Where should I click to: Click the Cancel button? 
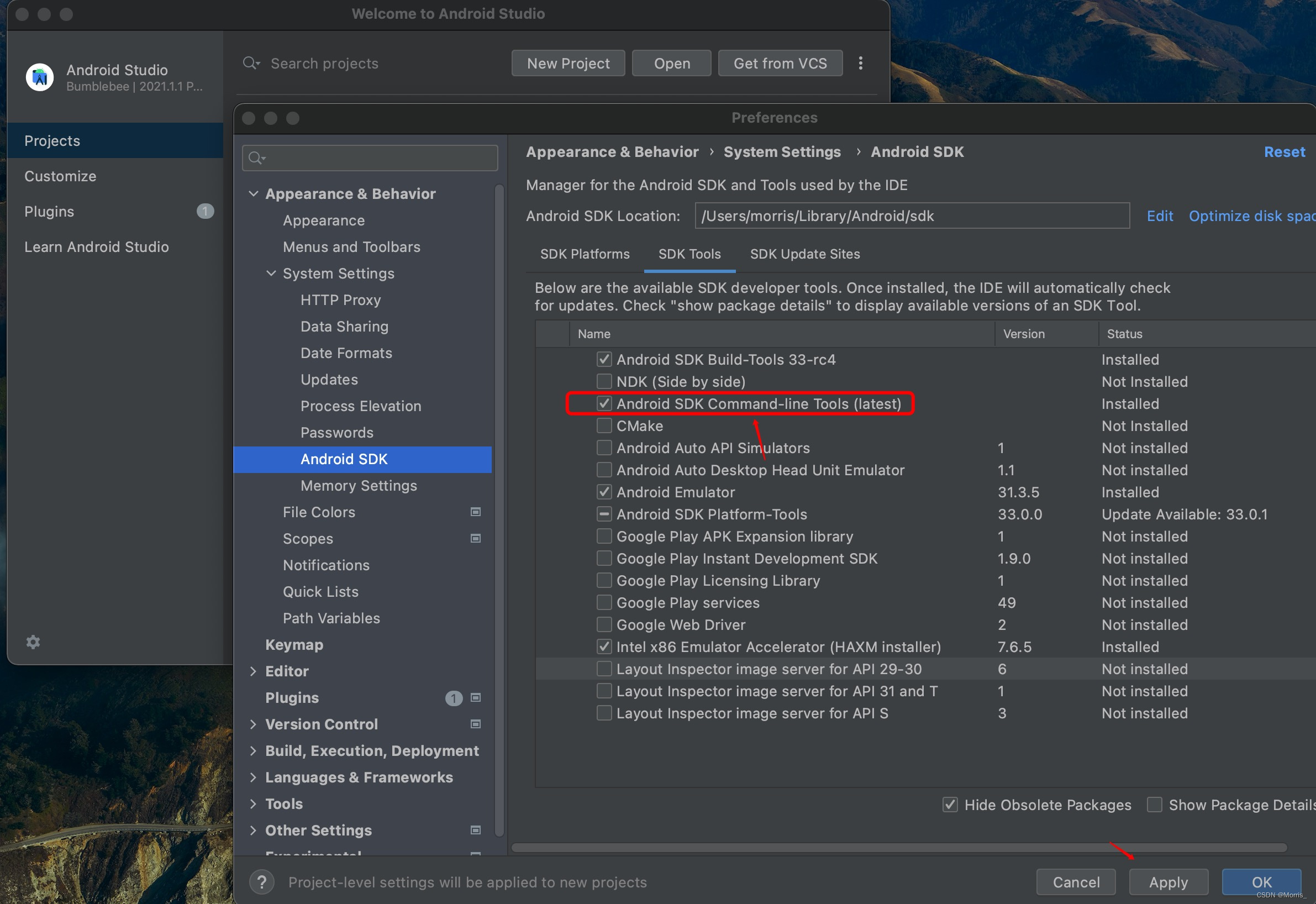point(1075,882)
